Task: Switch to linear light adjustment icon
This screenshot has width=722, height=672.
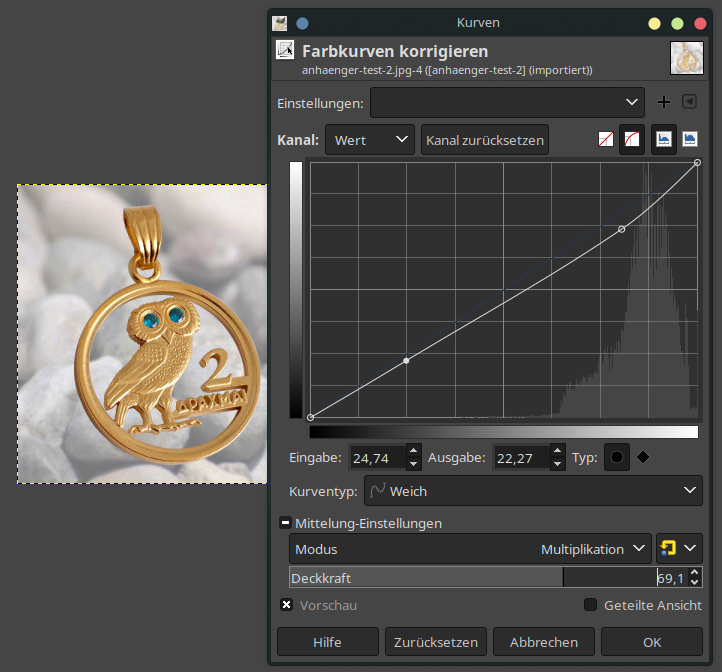Action: pyautogui.click(x=605, y=140)
